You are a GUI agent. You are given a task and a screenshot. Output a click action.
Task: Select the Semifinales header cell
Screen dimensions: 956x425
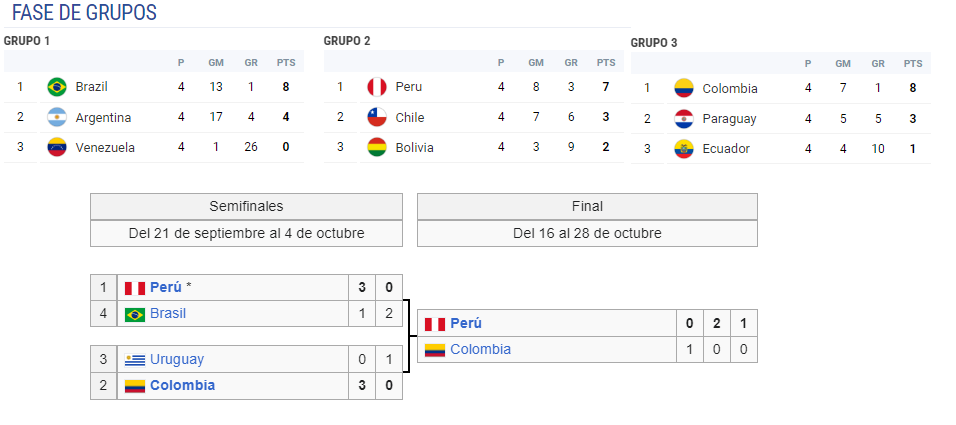pos(246,207)
